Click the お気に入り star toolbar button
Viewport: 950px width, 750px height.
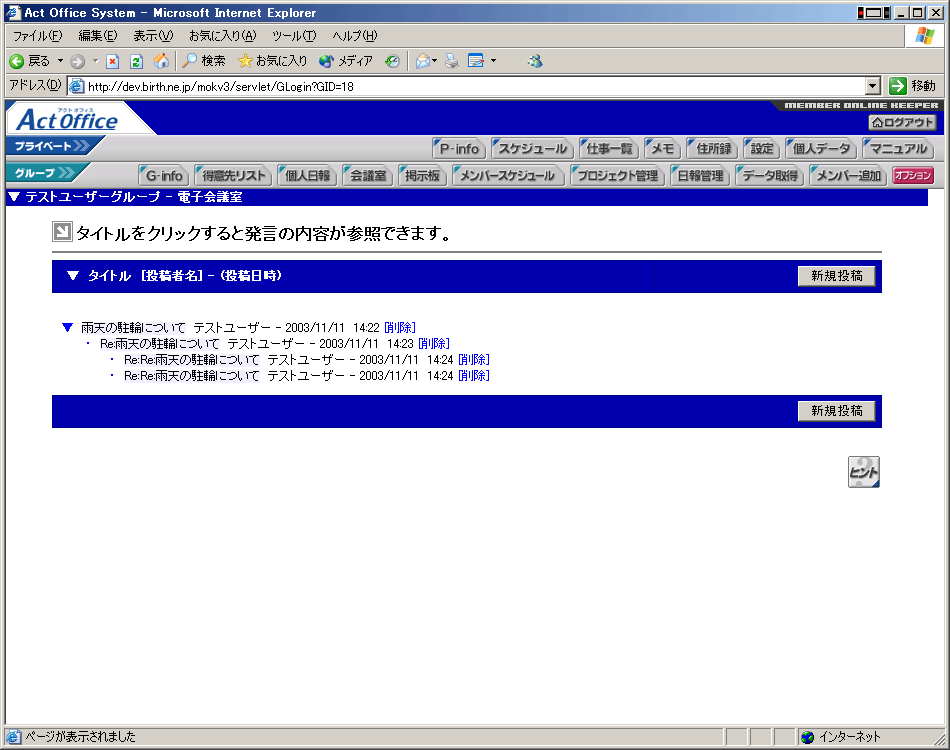click(273, 61)
